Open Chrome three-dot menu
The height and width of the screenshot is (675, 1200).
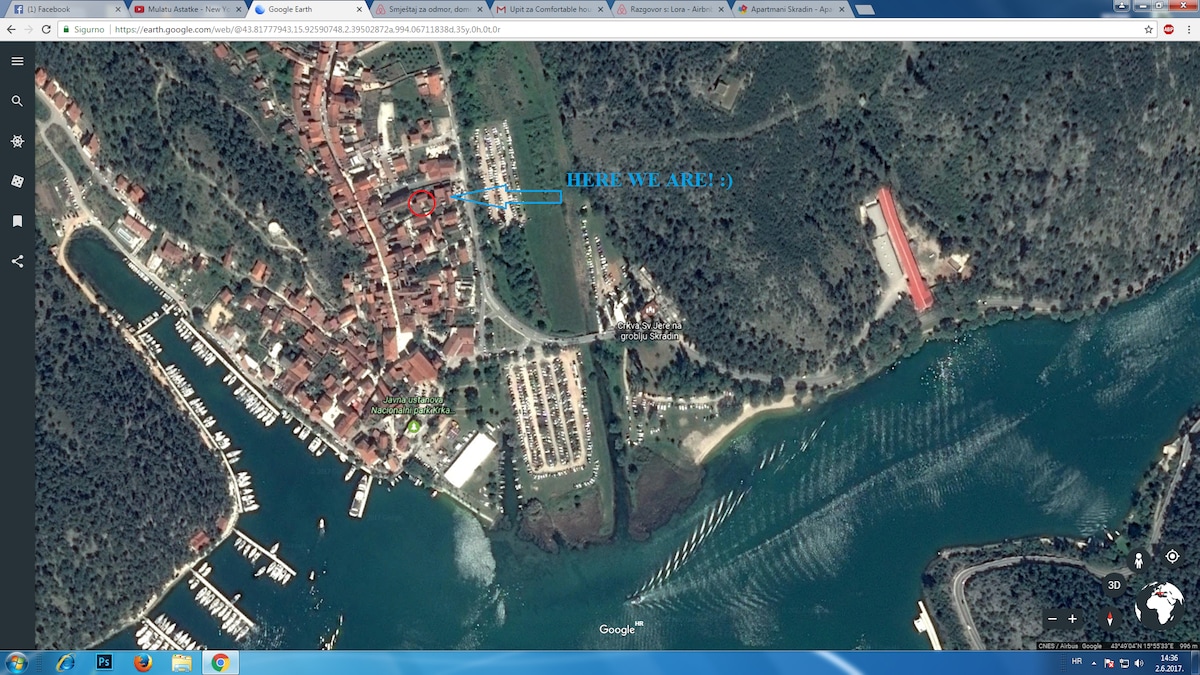coord(1189,29)
